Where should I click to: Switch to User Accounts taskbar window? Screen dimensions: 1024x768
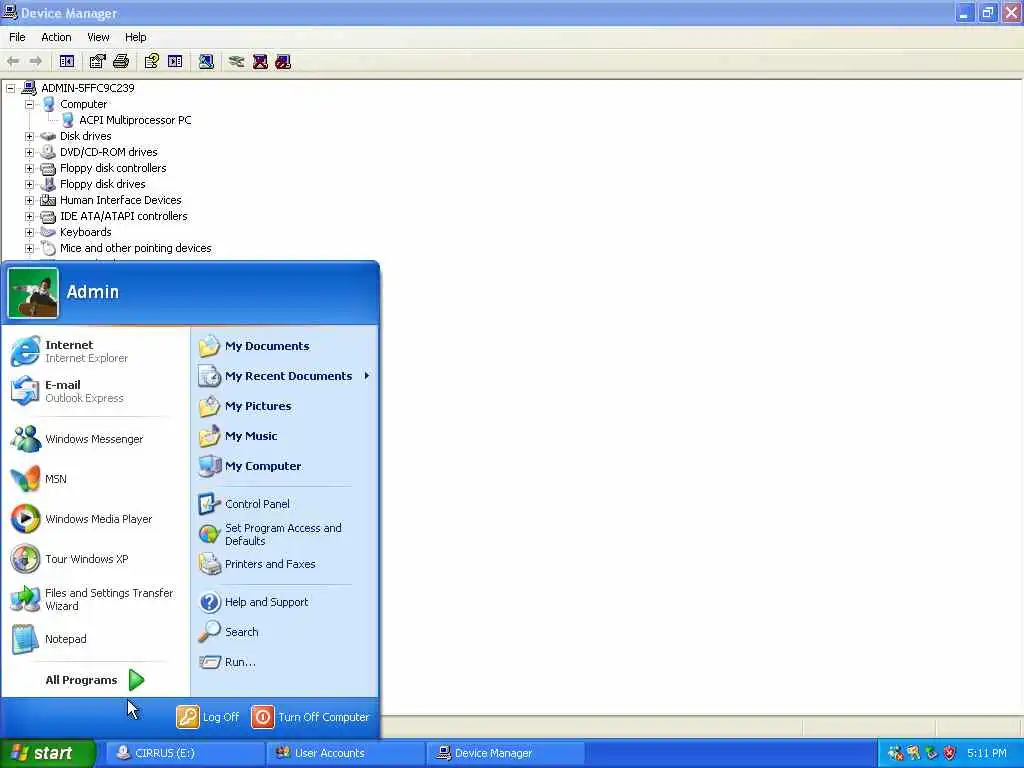point(345,753)
